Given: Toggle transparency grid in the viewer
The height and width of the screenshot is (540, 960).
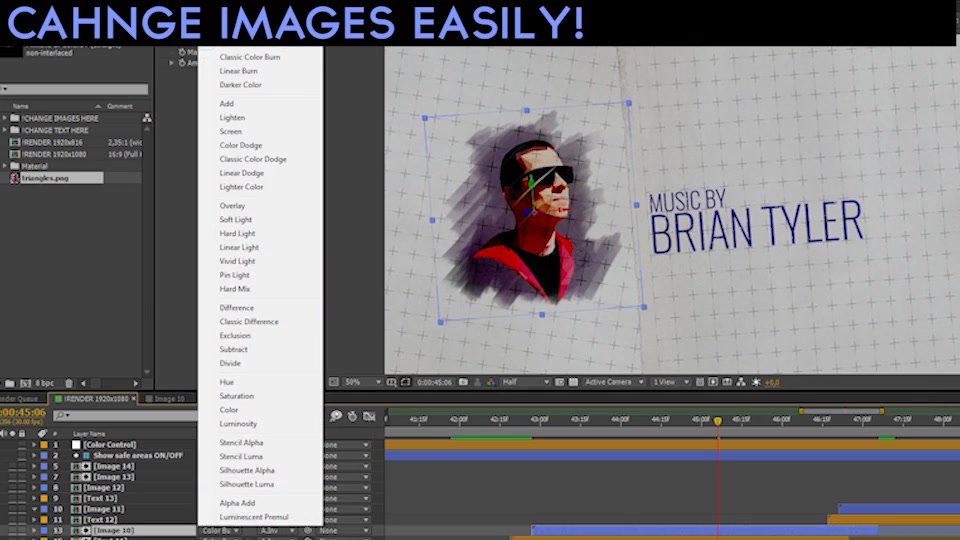Looking at the screenshot, I should pos(573,382).
